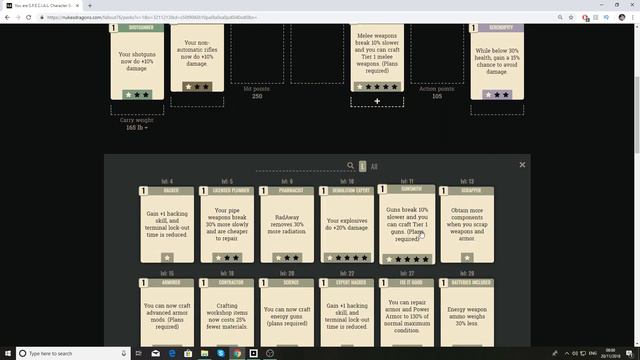
Task: Open a new browser tab
Action: [x=90, y=6]
